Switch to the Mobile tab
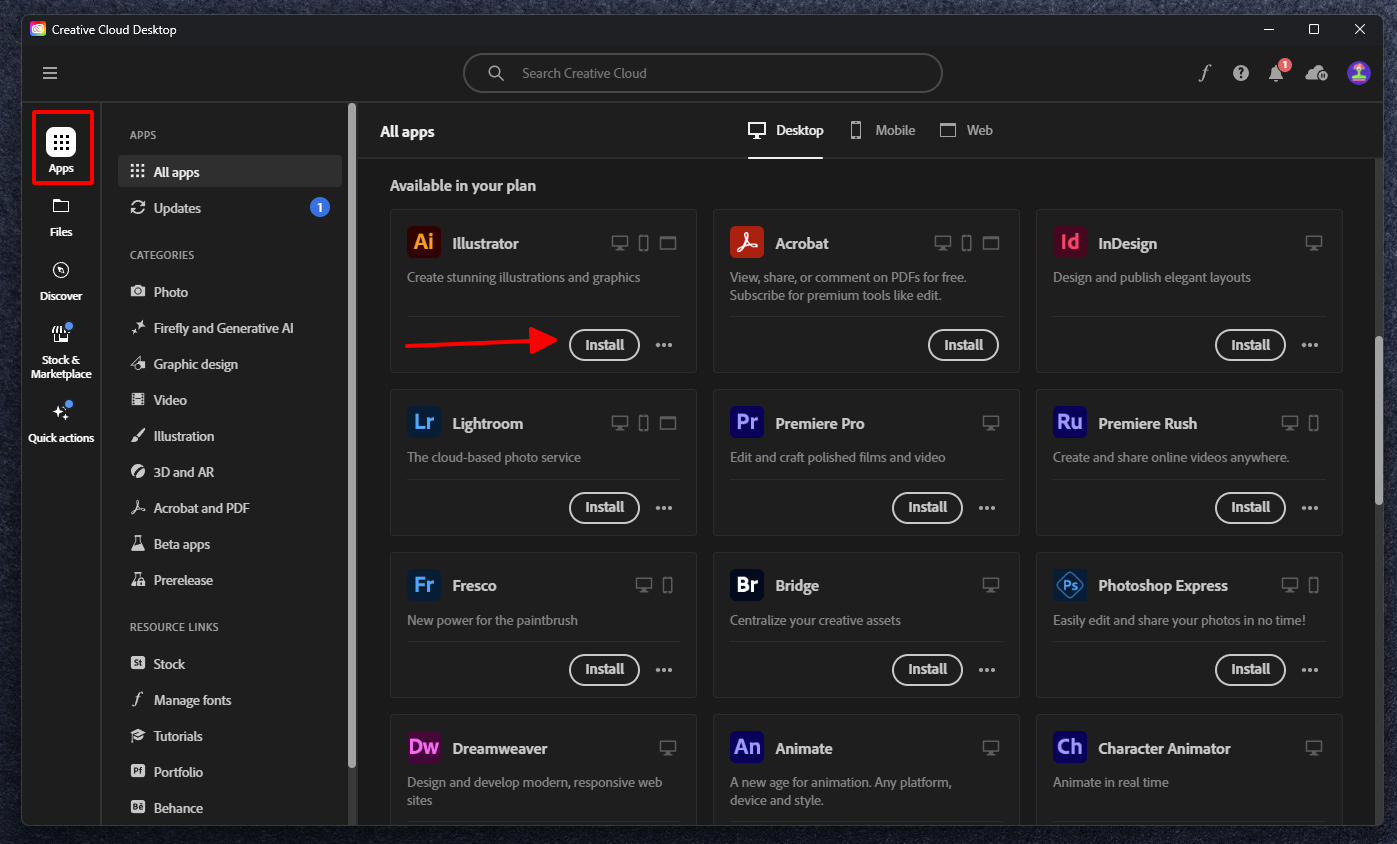The image size is (1397, 844). 882,130
